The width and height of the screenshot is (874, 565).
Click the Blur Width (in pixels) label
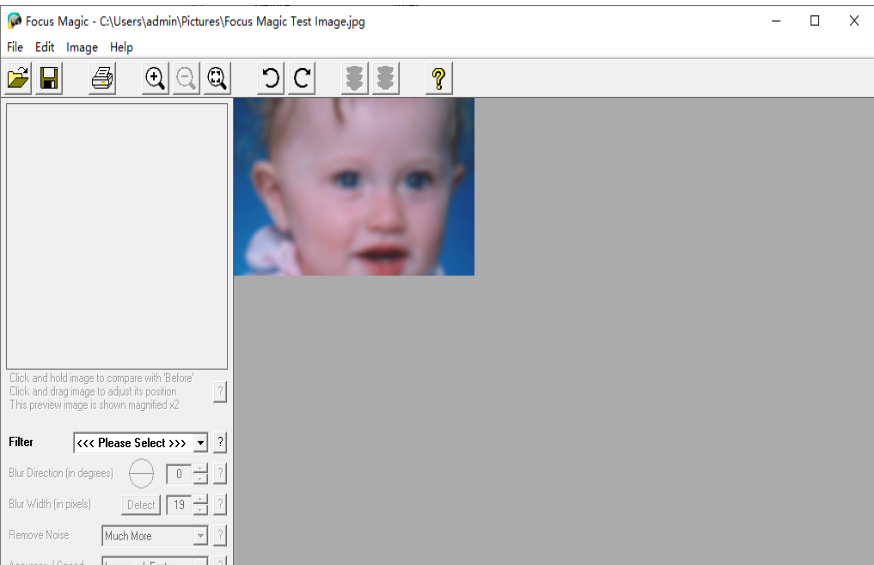(x=50, y=504)
